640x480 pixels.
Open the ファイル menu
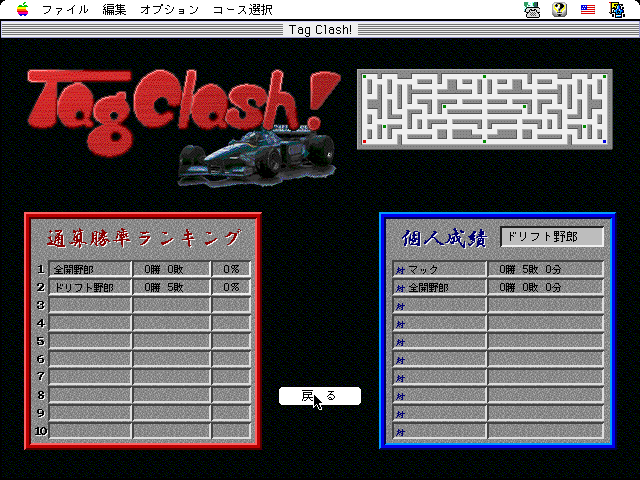coord(65,9)
